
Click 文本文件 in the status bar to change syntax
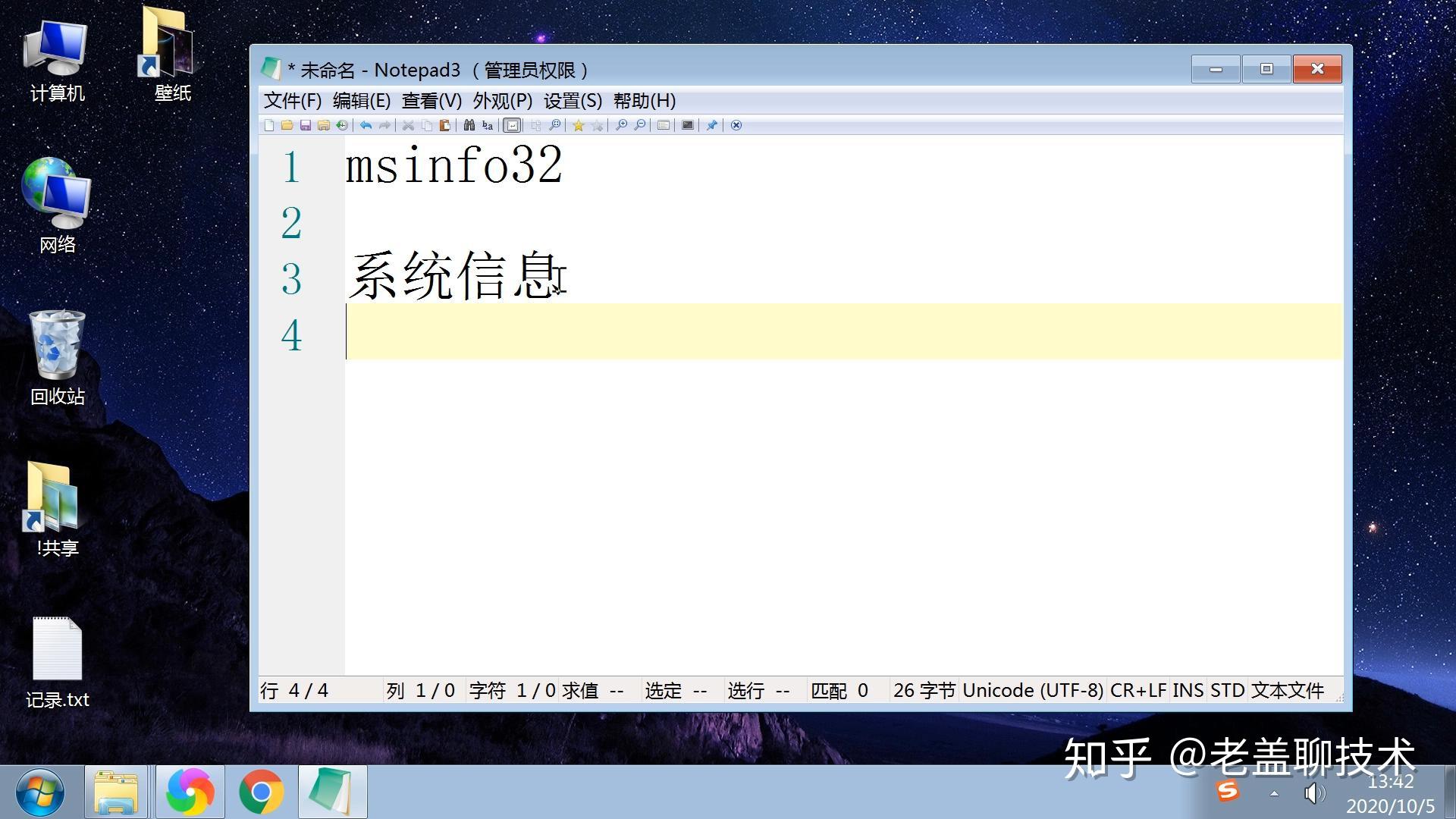1287,690
